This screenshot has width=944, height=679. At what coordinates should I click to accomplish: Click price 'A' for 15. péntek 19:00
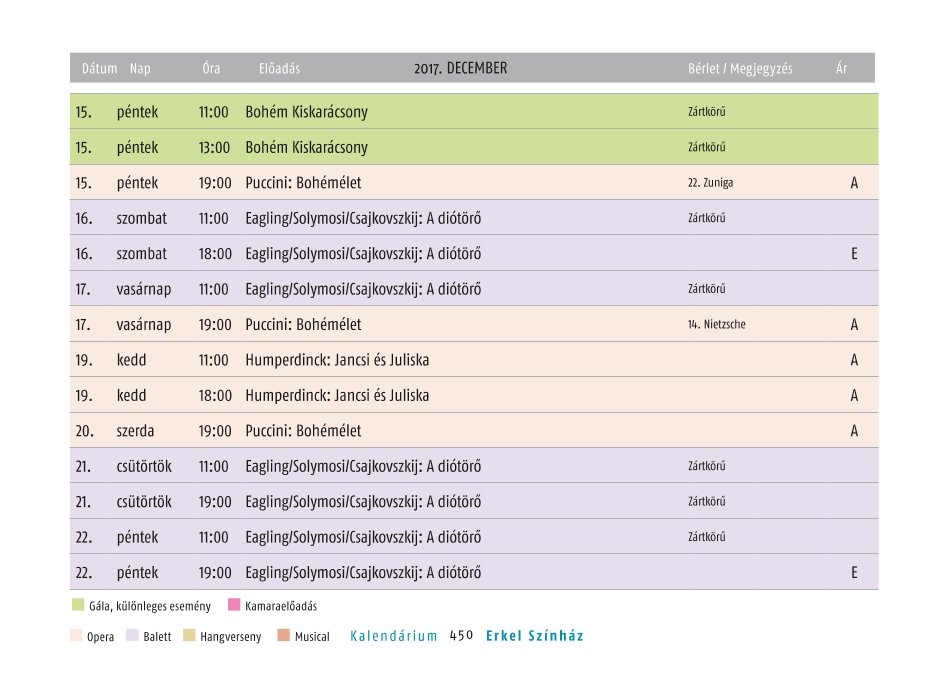[x=854, y=182]
